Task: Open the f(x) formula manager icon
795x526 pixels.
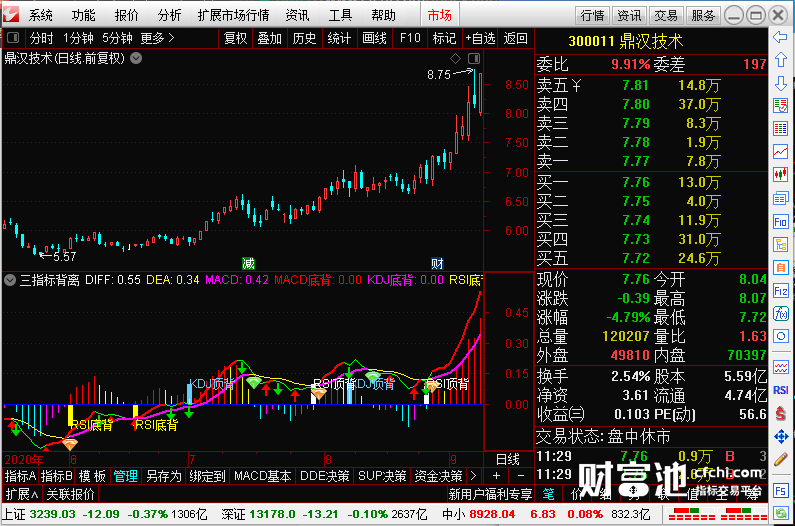Action: (780, 313)
